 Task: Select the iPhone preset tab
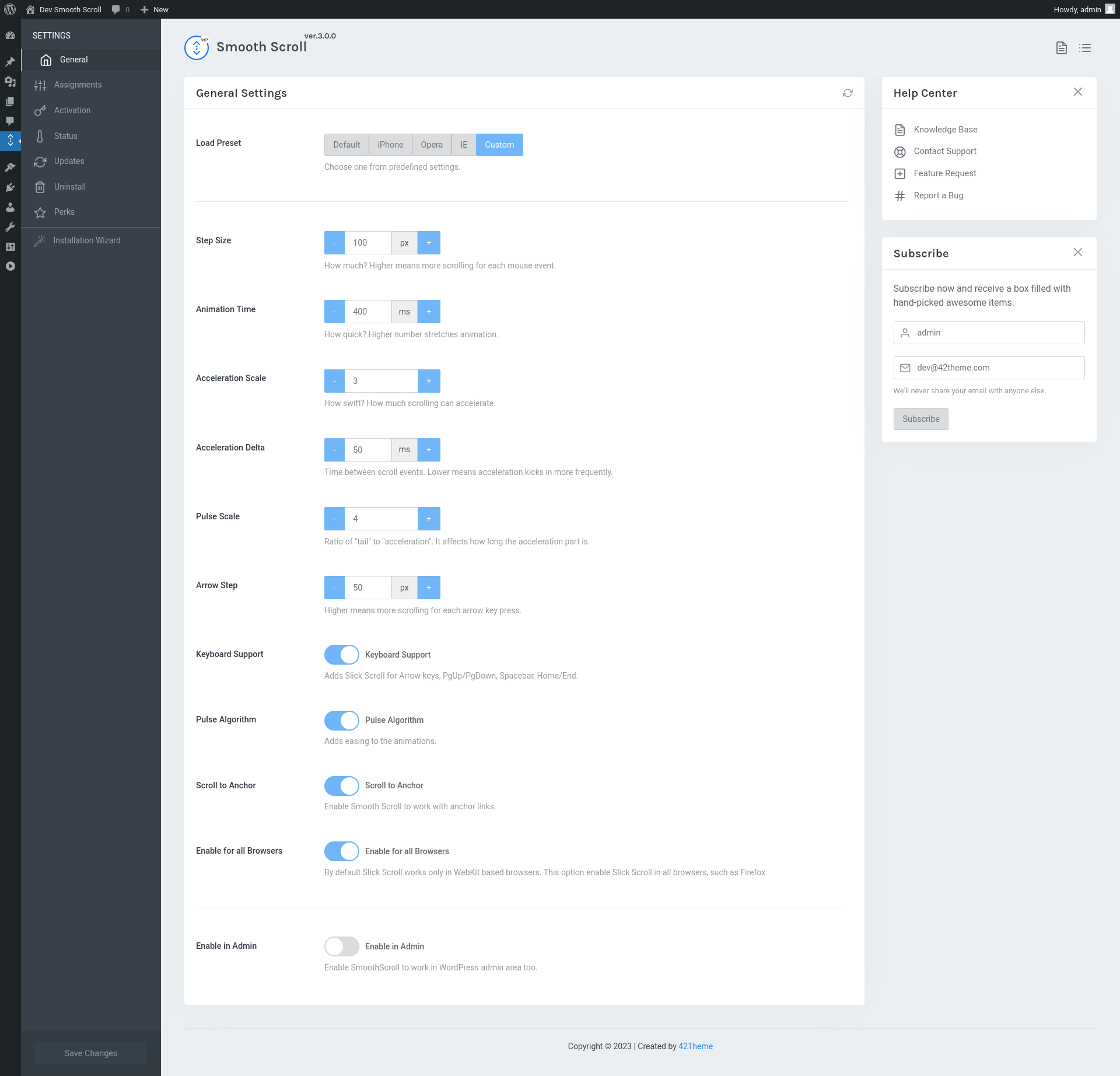tap(390, 145)
